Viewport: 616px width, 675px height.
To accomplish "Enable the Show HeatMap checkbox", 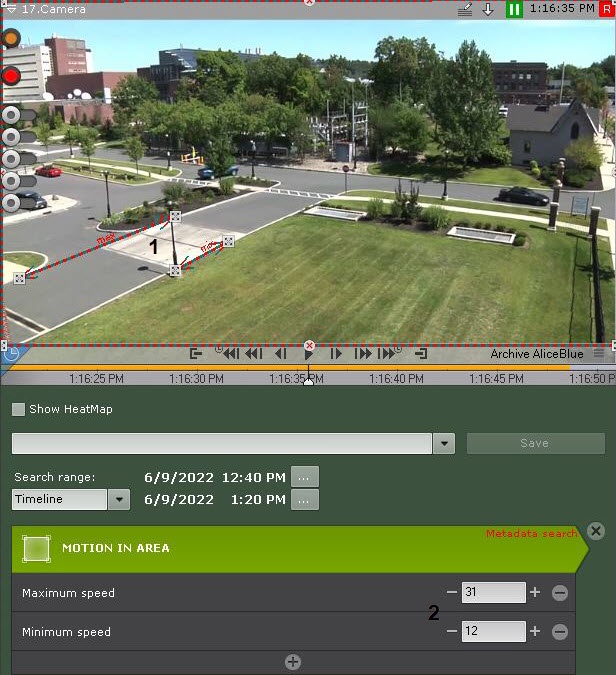I will 18,409.
